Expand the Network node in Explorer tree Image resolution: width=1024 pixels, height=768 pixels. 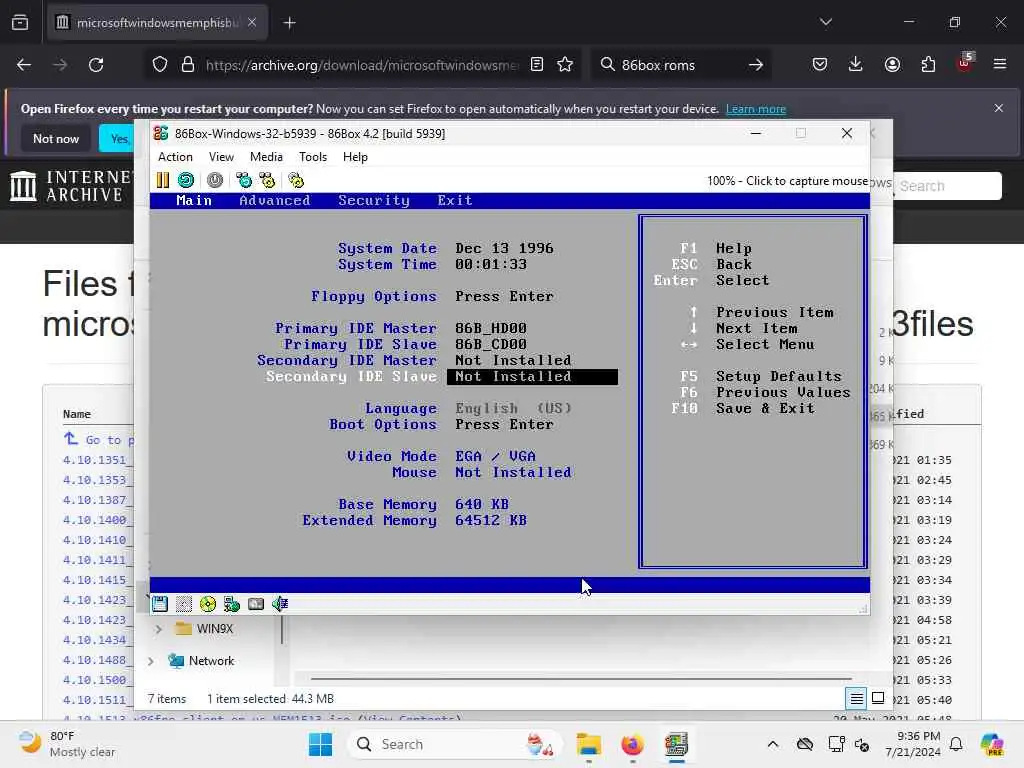click(x=151, y=661)
